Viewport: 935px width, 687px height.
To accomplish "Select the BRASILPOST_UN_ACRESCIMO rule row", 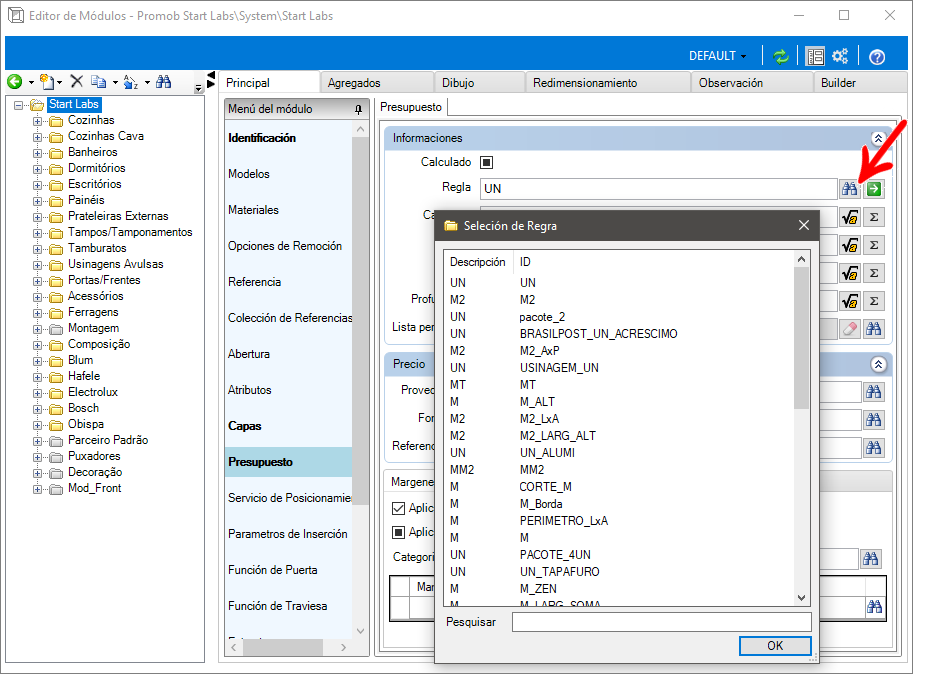I will [x=620, y=334].
